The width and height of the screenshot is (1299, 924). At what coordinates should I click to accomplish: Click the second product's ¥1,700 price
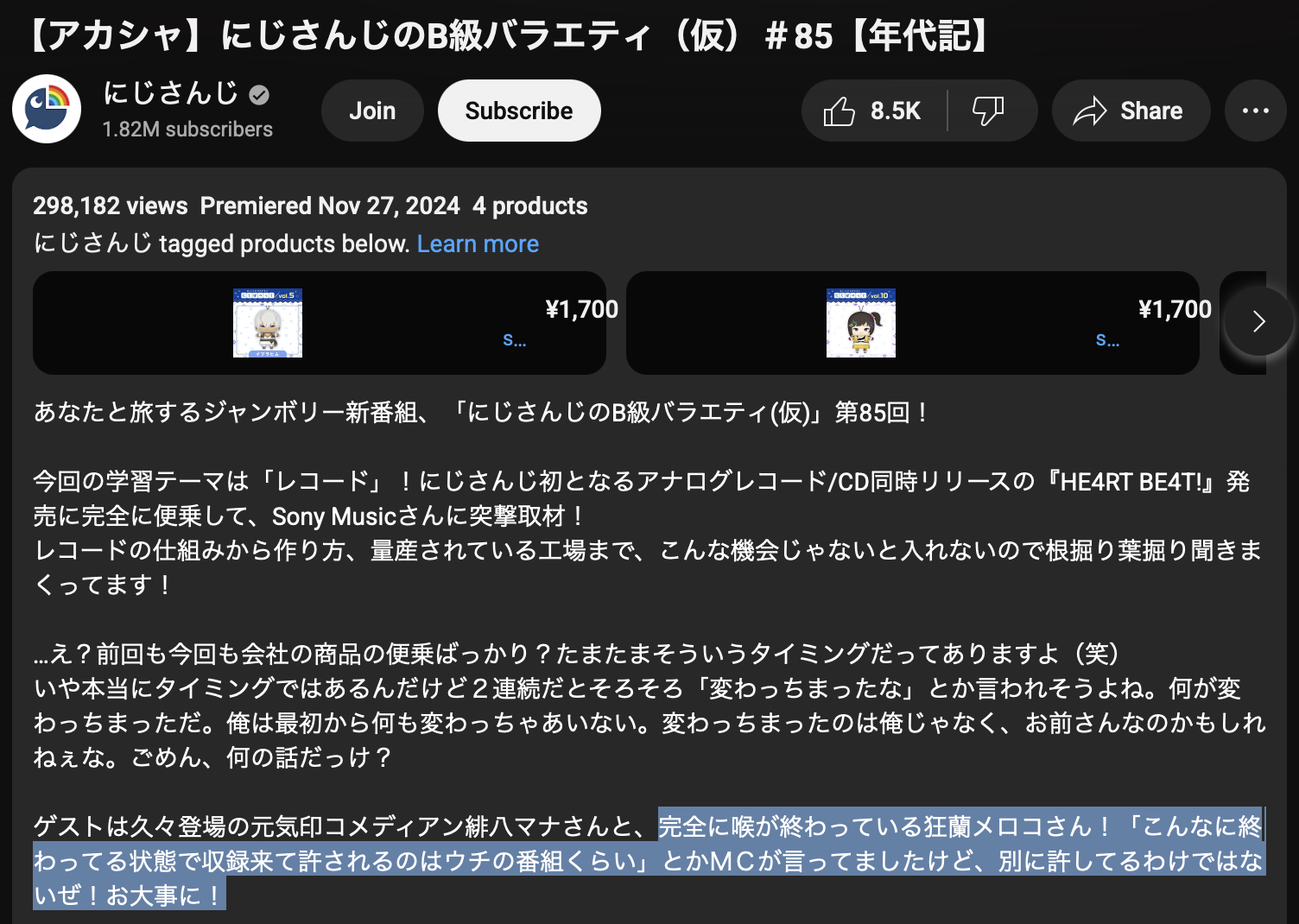(x=1175, y=309)
